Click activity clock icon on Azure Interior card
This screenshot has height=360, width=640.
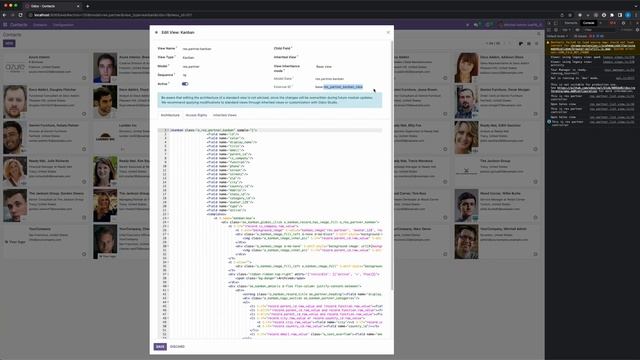[x=84, y=78]
